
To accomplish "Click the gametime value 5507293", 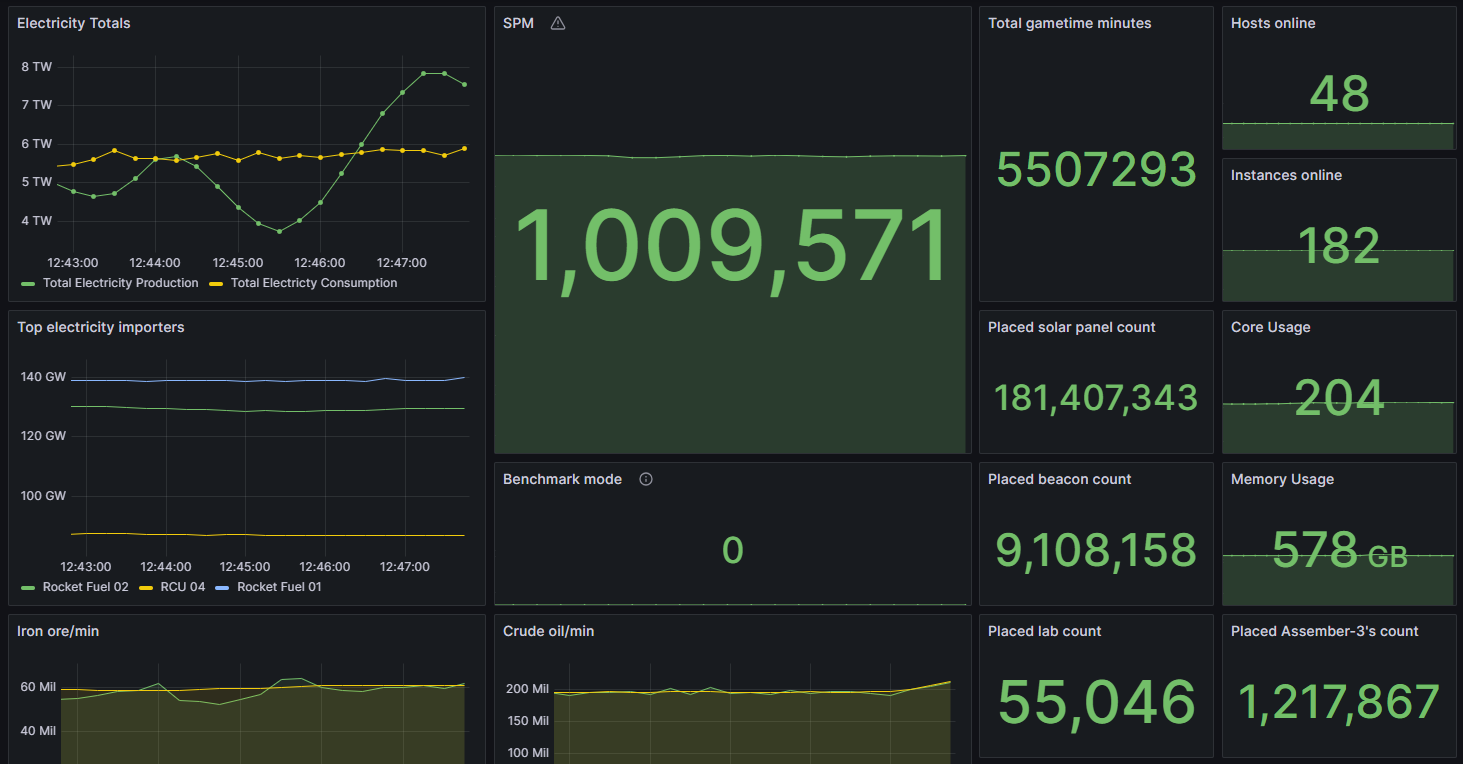I will point(1097,169).
